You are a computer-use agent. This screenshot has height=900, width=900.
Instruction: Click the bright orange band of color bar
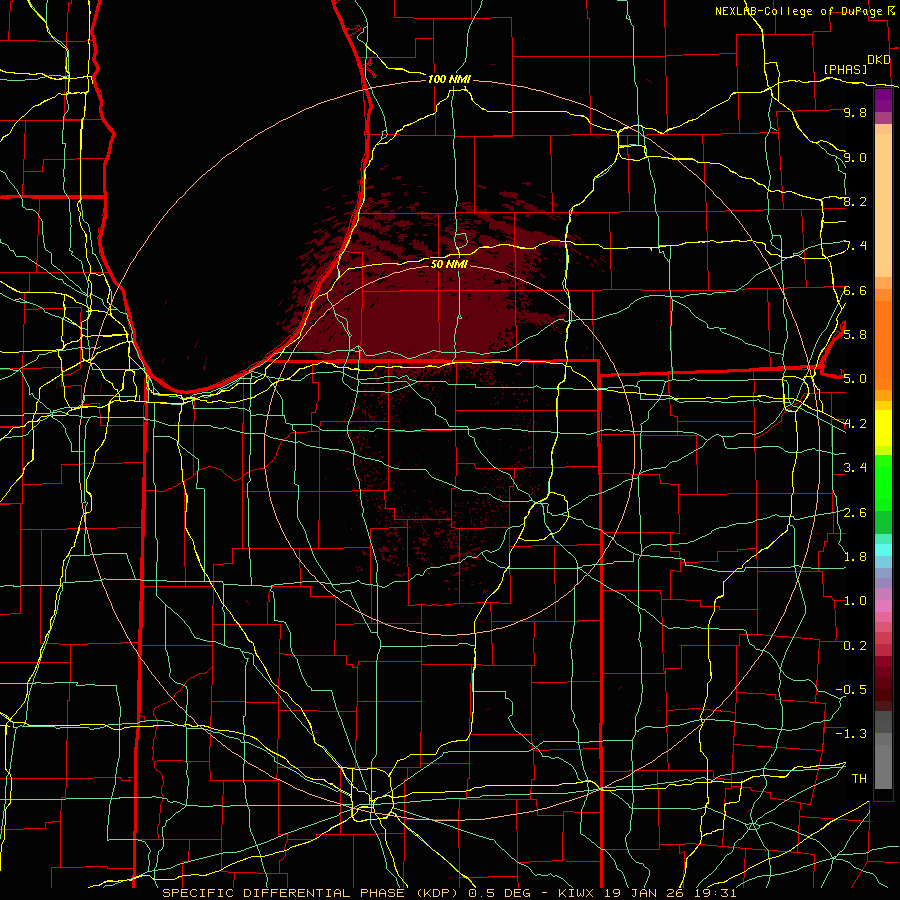(883, 344)
